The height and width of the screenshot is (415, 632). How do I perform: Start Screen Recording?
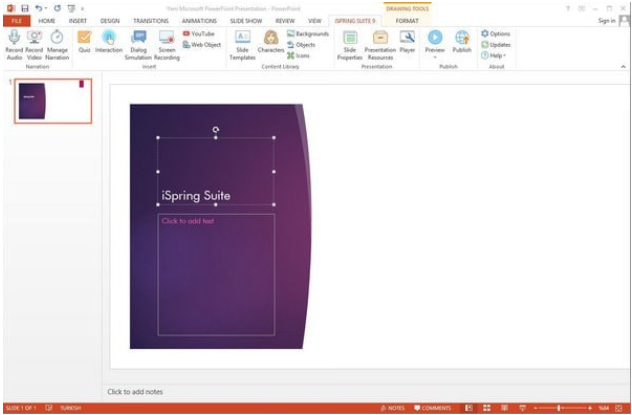click(x=167, y=40)
